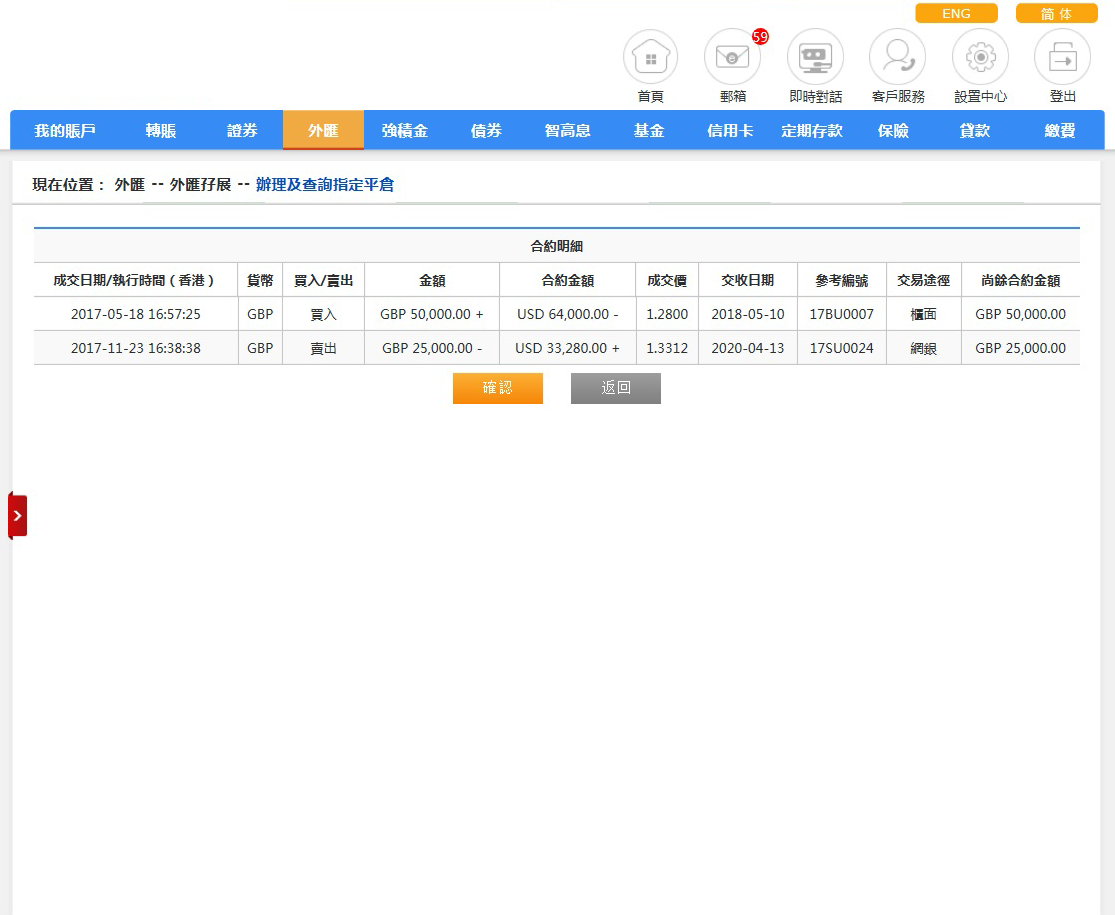Open the 強積金 navigation tab
The image size is (1115, 915).
404,131
